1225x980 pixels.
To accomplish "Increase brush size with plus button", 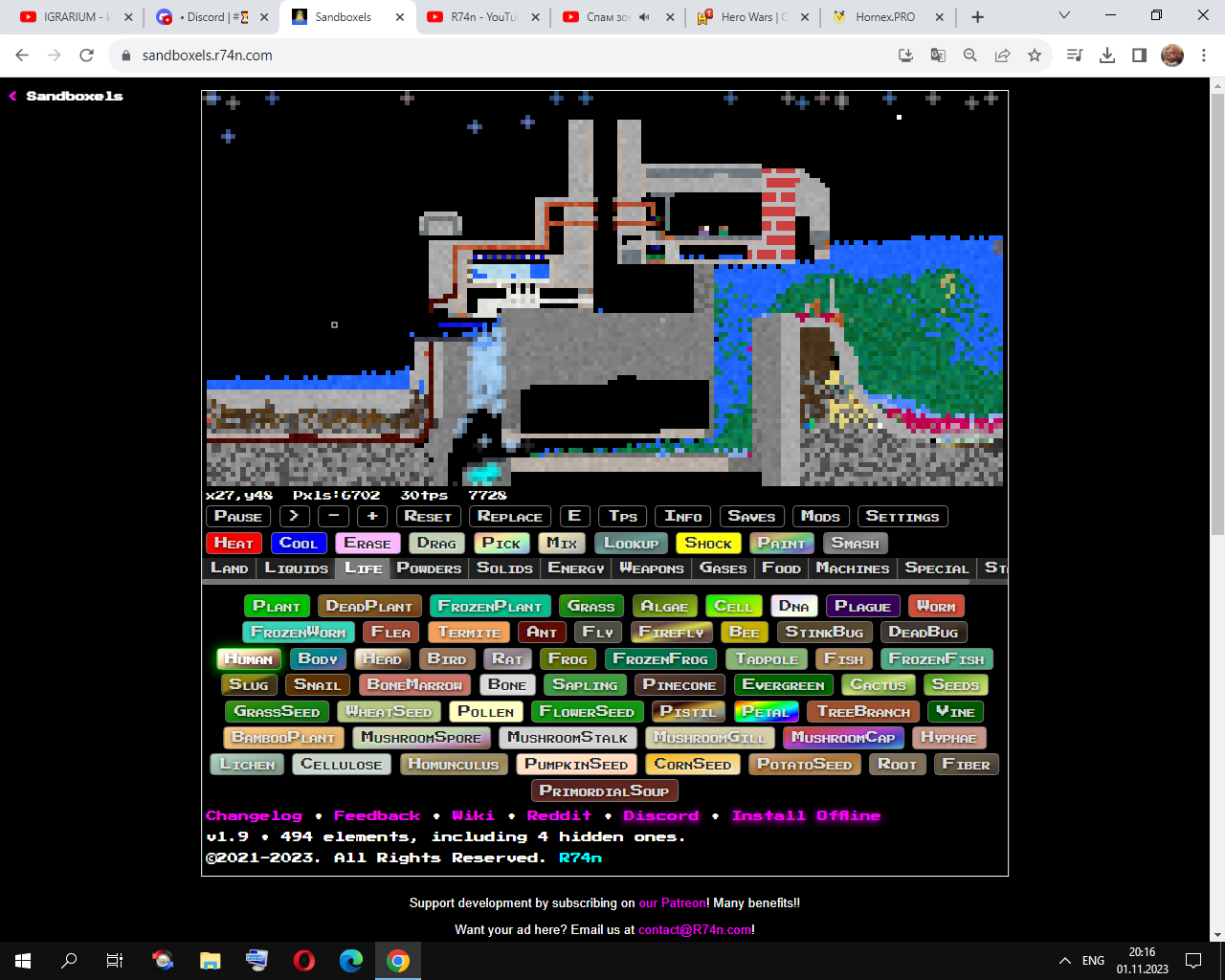I will [372, 517].
